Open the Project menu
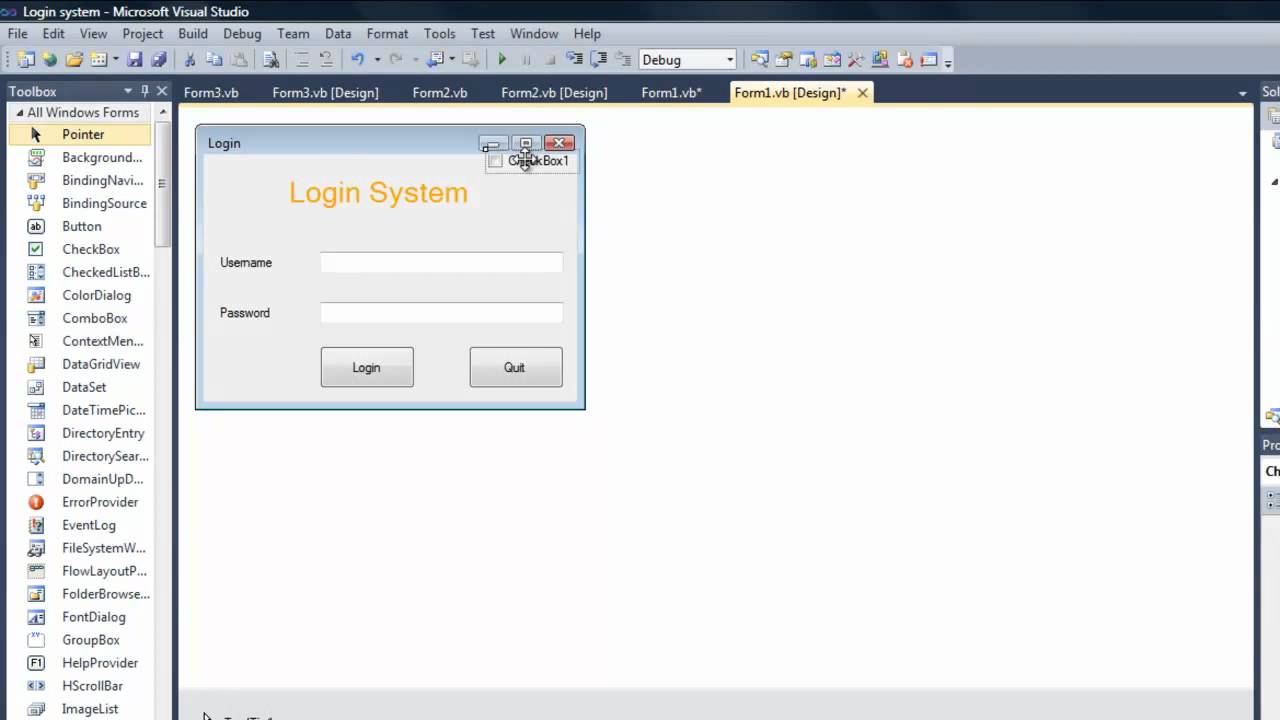Viewport: 1280px width, 720px height. click(143, 33)
